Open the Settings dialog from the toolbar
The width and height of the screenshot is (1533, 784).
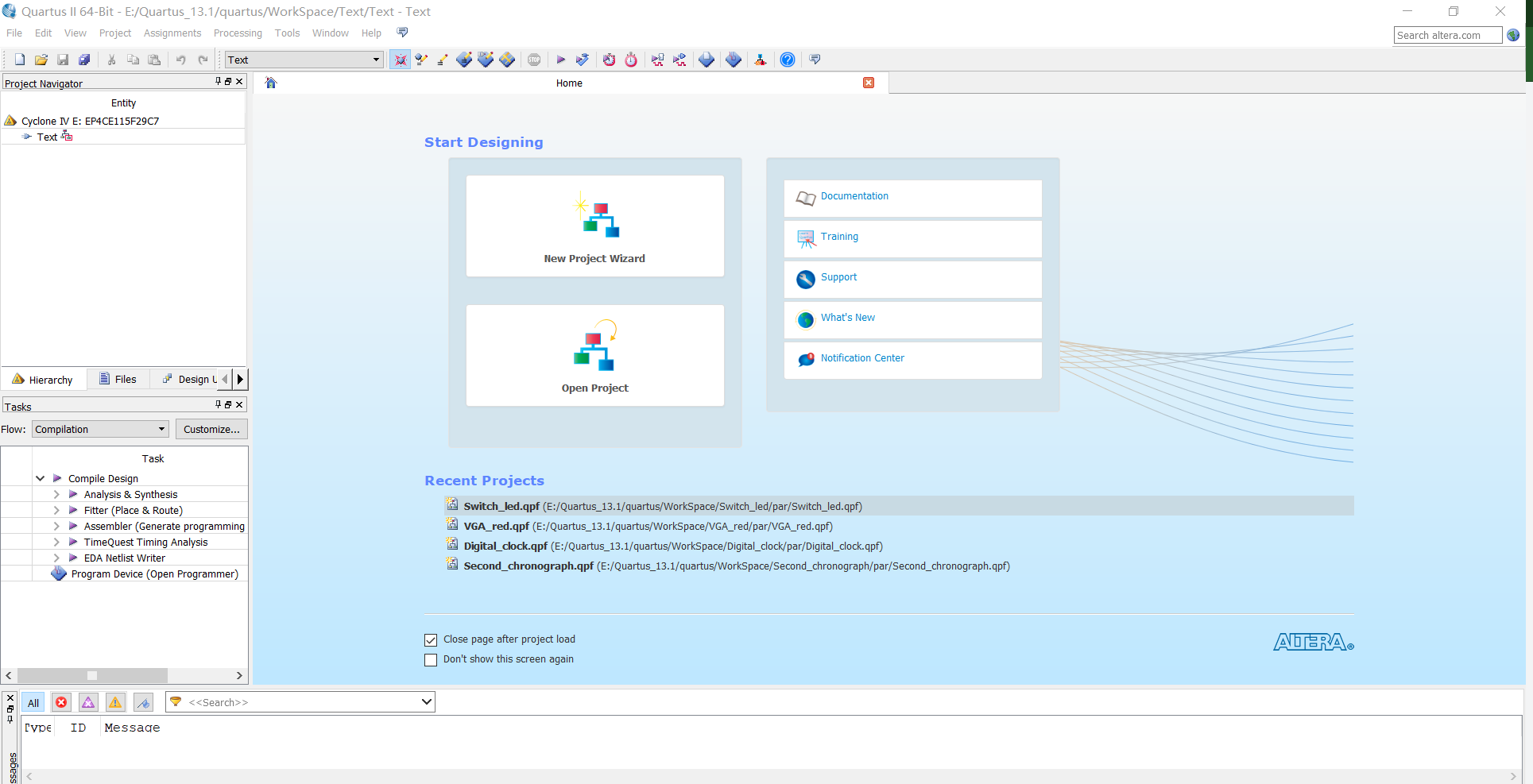click(400, 59)
